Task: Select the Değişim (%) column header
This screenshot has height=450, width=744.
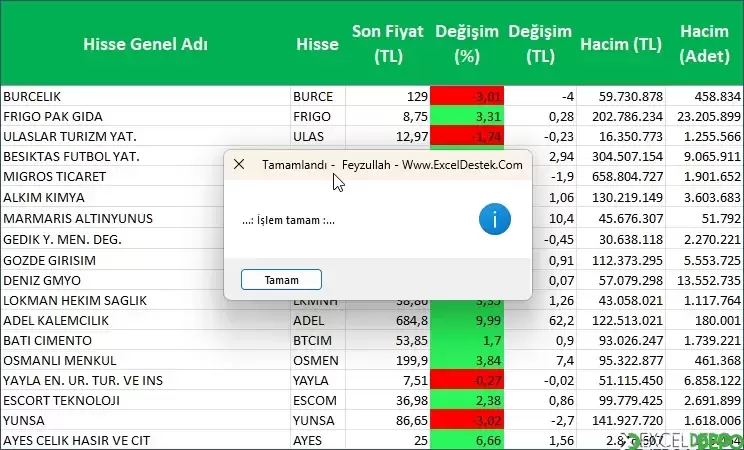Action: click(467, 44)
